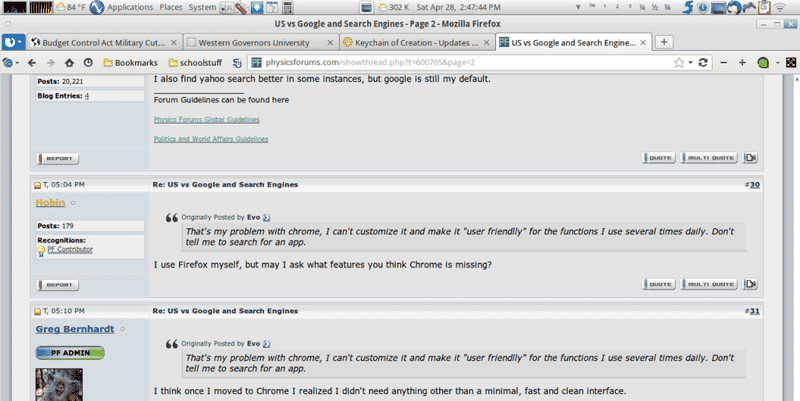
Task: Zoom in using the plus toolbar button
Action: coord(742,63)
